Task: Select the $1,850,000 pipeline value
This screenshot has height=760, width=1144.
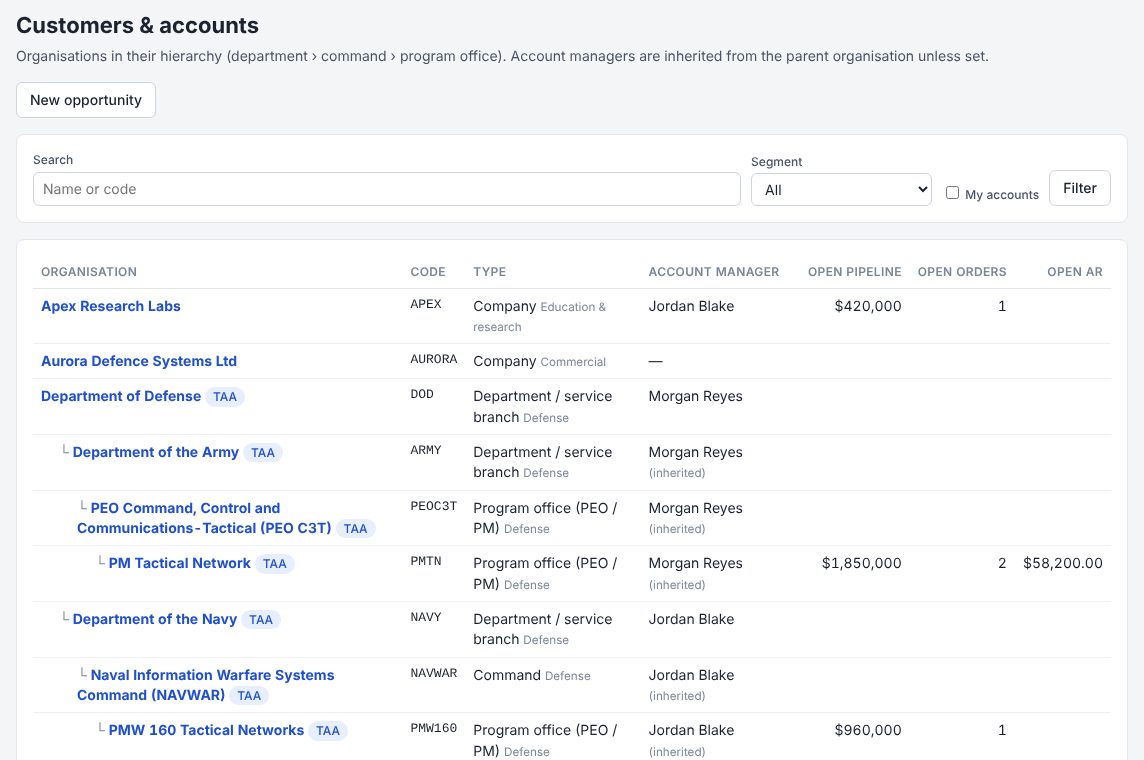Action: [862, 563]
